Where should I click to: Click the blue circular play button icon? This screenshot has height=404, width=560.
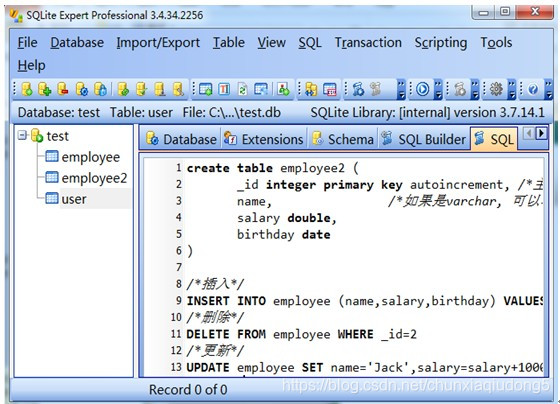[422, 89]
